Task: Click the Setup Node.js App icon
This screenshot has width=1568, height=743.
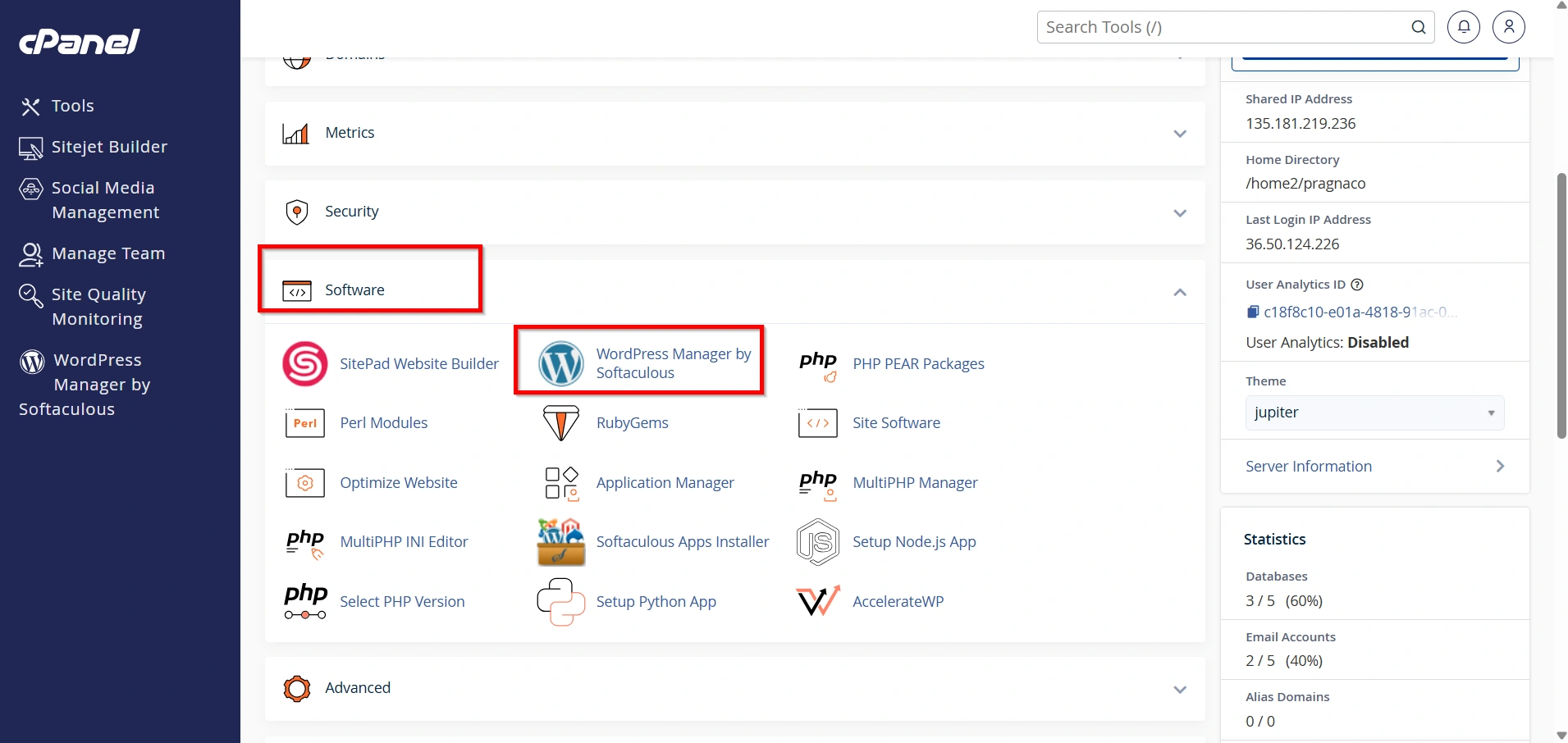Action: [x=818, y=542]
